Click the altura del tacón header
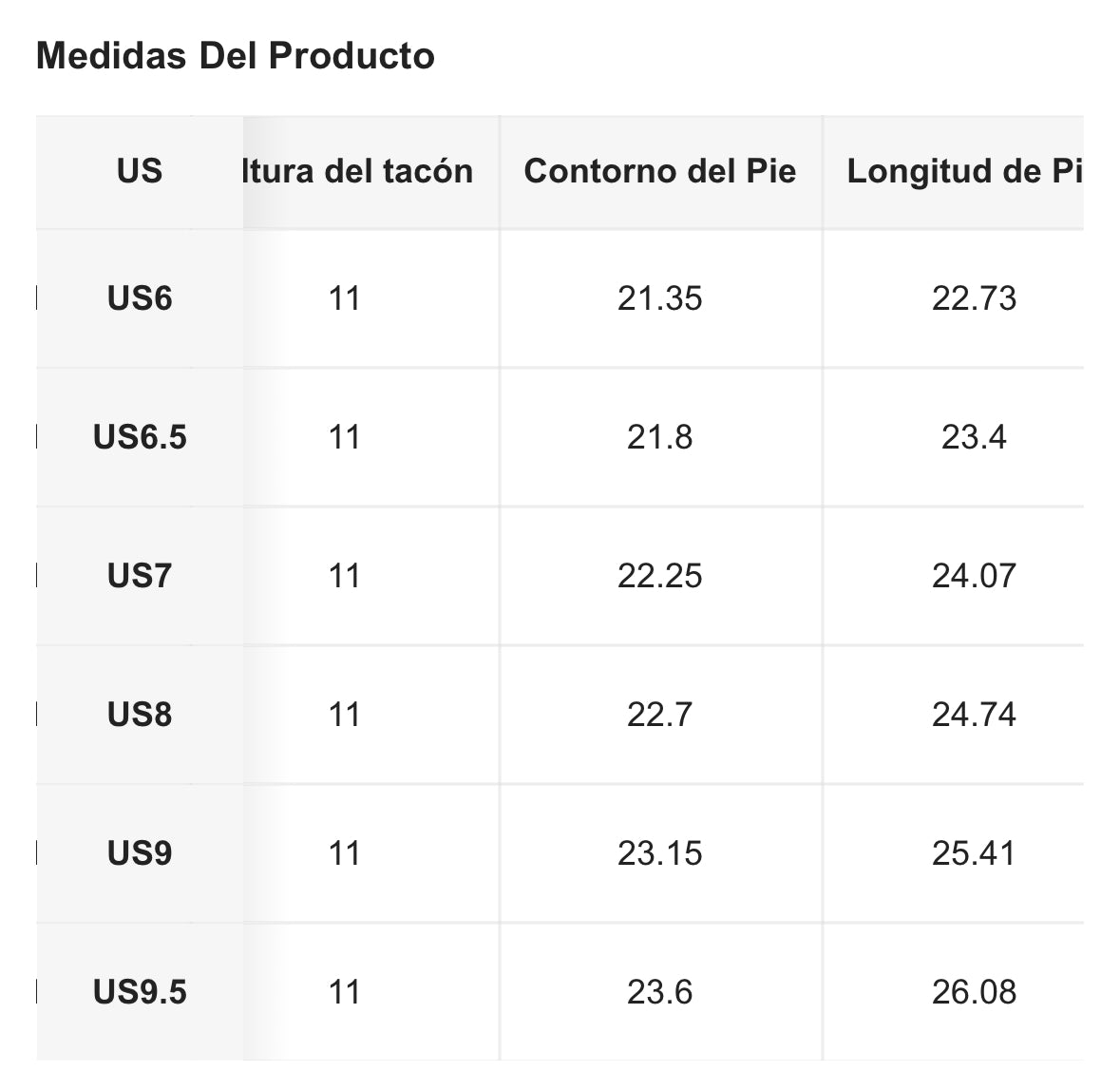This screenshot has width=1120, height=1071. coord(358,171)
